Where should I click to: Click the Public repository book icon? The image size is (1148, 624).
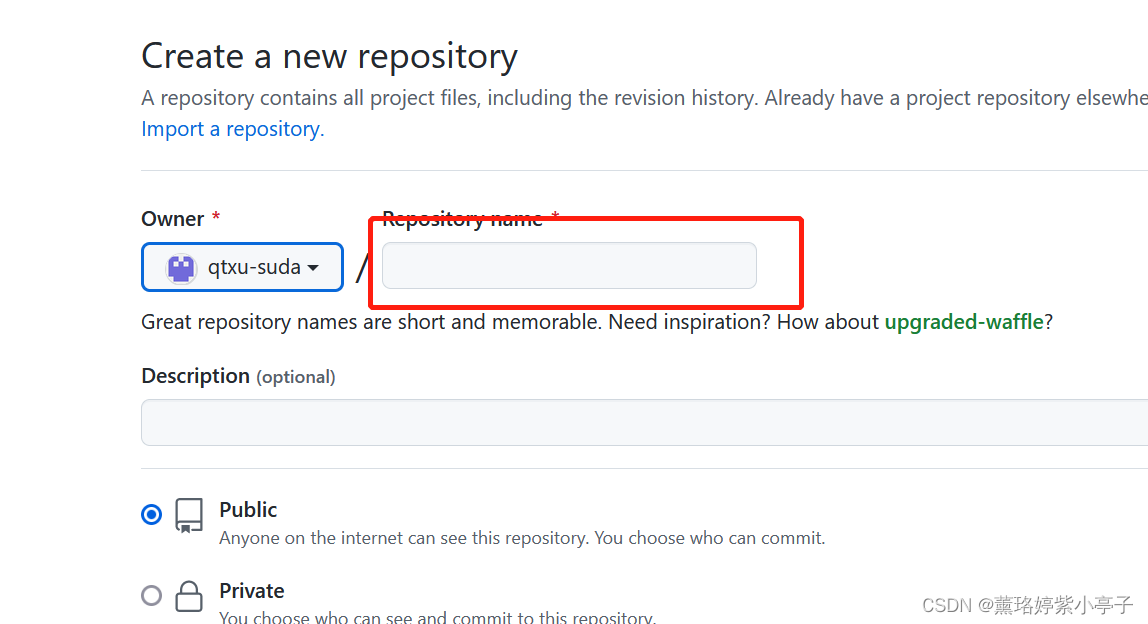point(189,515)
